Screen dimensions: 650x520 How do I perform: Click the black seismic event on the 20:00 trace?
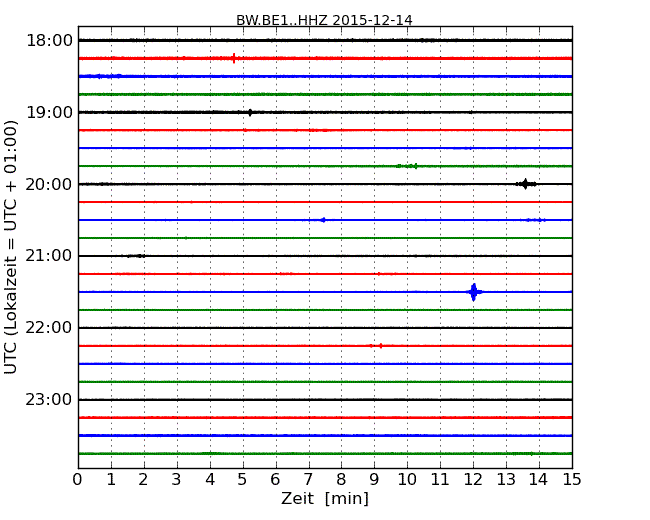526,184
